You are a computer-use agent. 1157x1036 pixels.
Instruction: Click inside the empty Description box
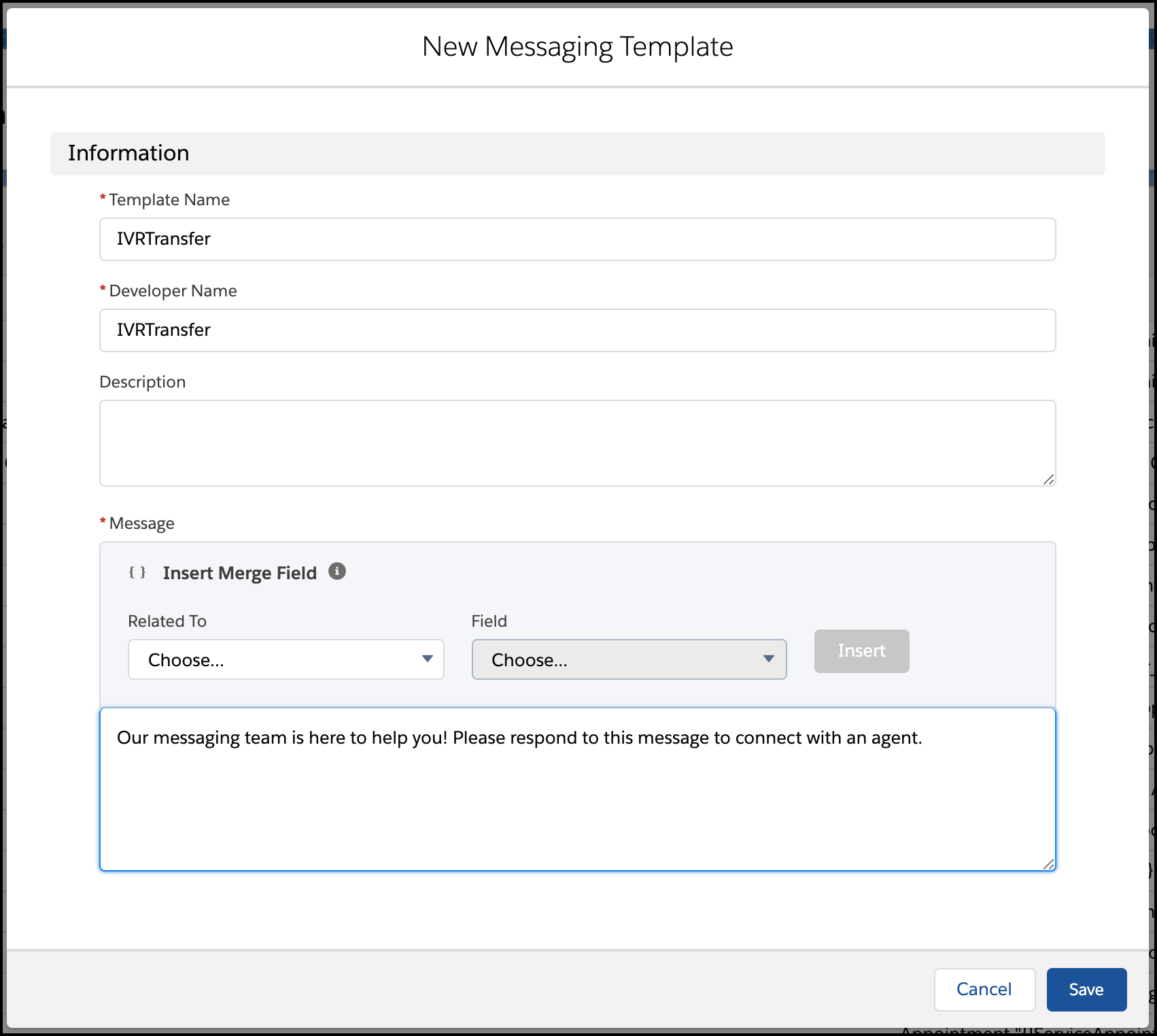[576, 442]
